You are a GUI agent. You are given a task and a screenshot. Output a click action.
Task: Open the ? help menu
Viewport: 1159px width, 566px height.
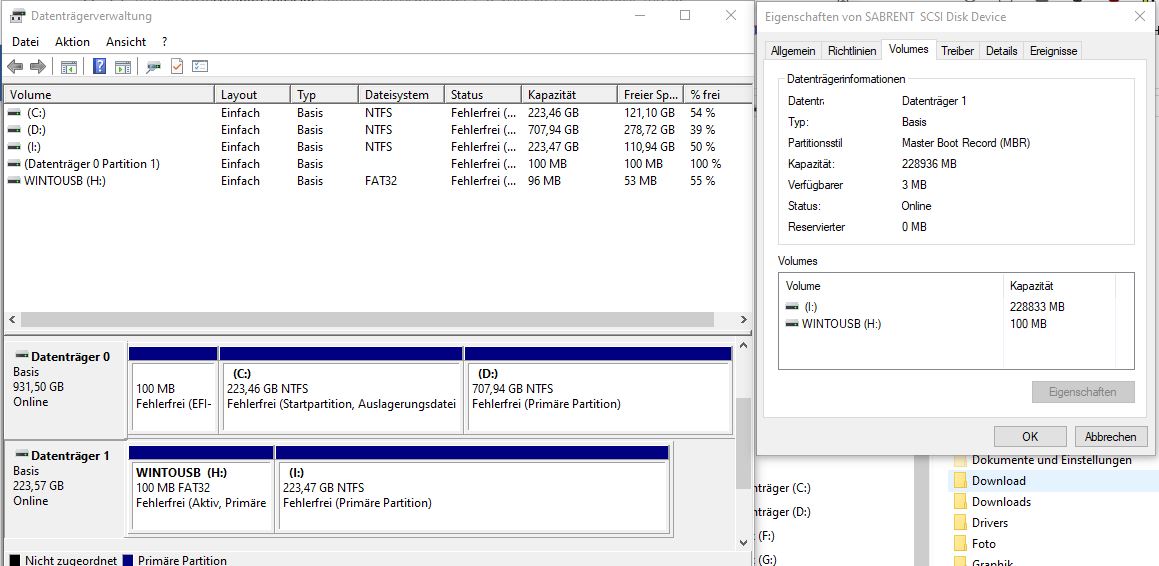coord(164,42)
